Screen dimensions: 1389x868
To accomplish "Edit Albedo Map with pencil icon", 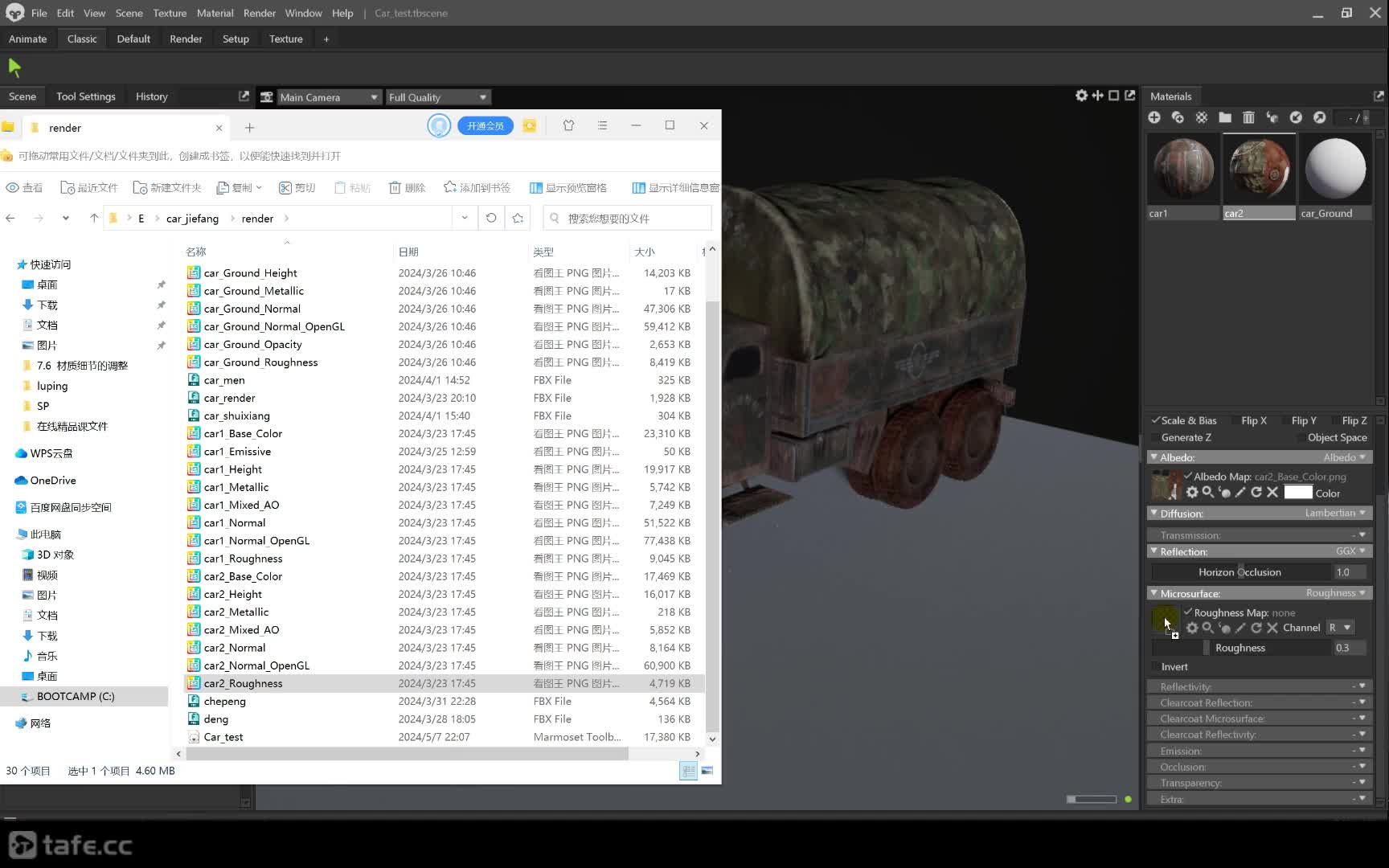I will (1240, 493).
